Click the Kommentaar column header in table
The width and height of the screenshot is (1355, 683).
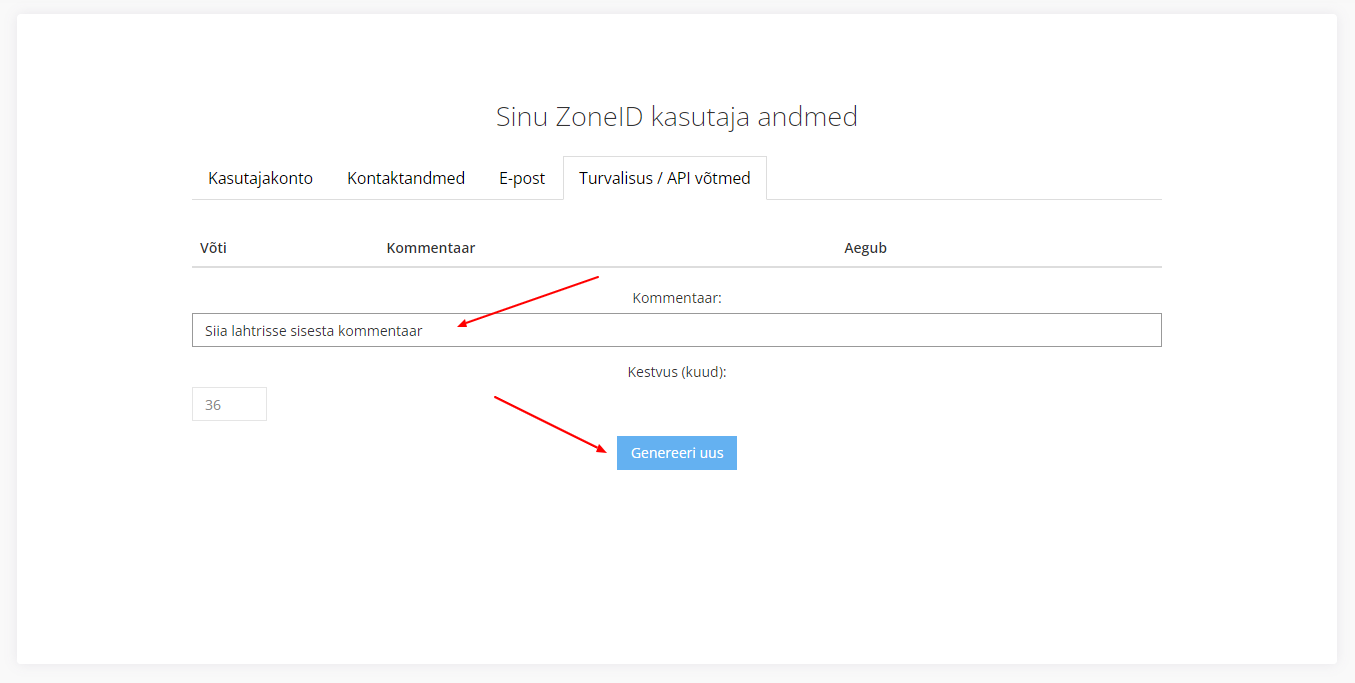430,248
